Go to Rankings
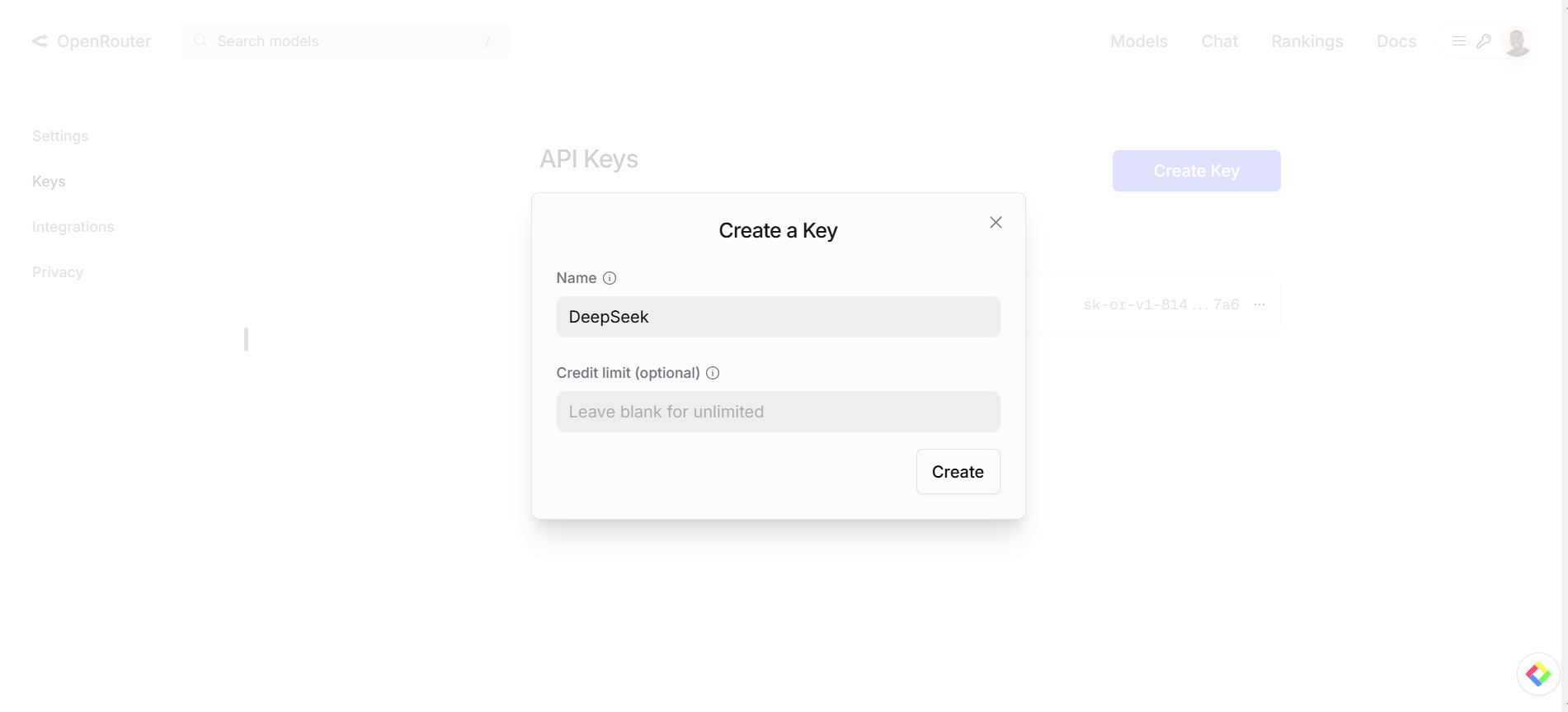This screenshot has width=1568, height=712. pos(1307,41)
